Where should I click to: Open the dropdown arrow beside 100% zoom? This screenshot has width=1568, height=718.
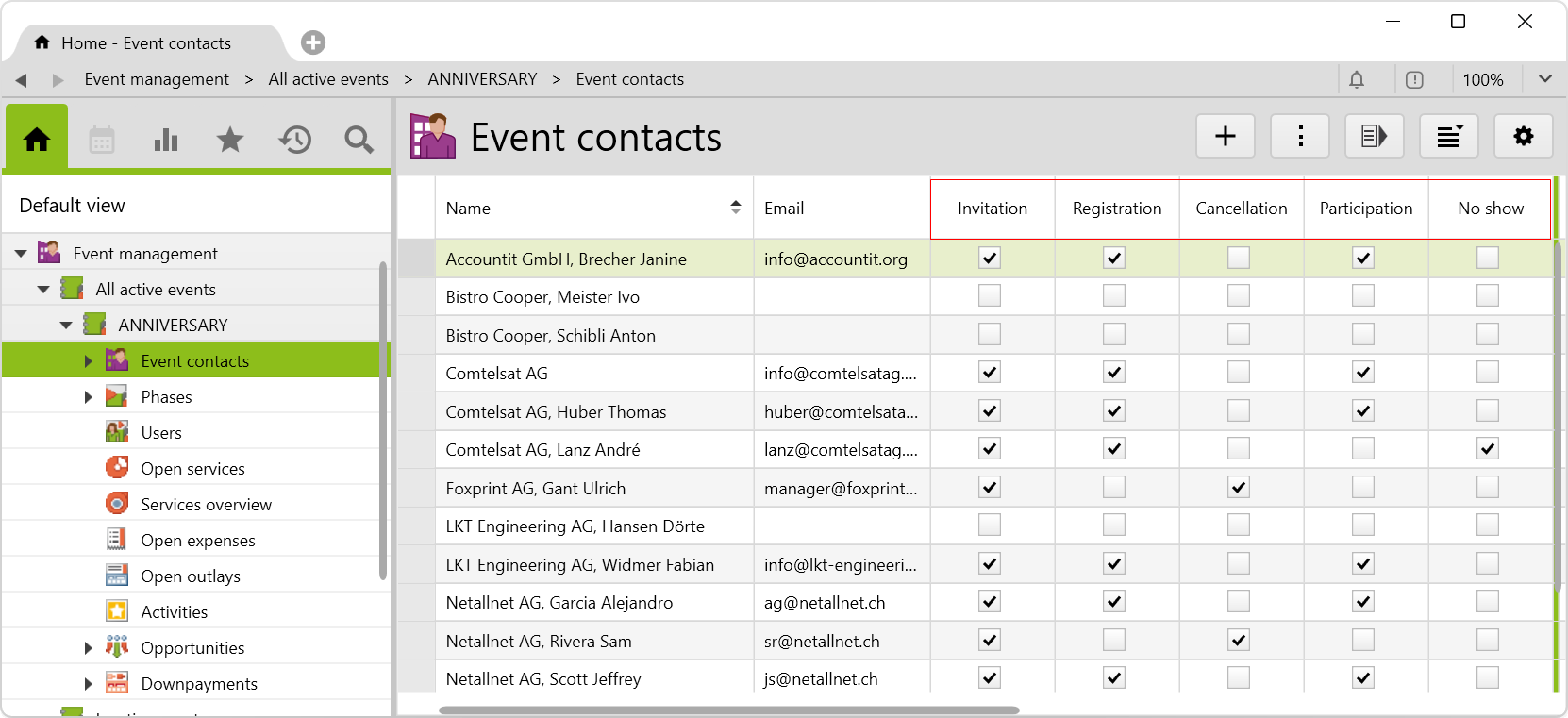(1544, 79)
